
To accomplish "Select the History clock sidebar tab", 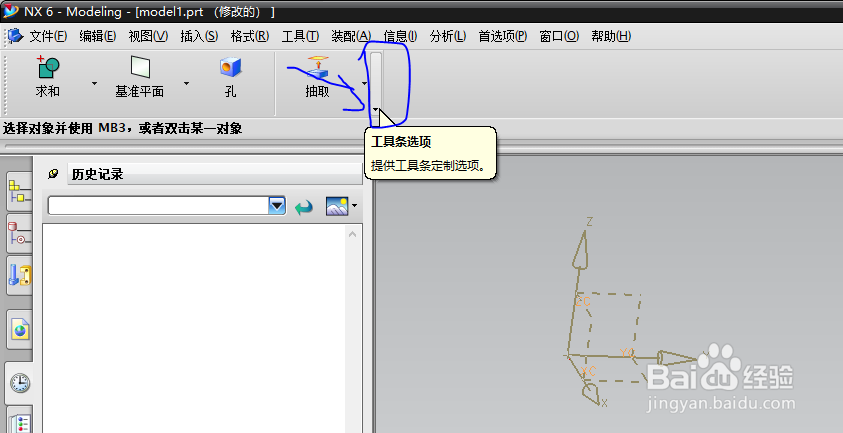I will click(19, 383).
